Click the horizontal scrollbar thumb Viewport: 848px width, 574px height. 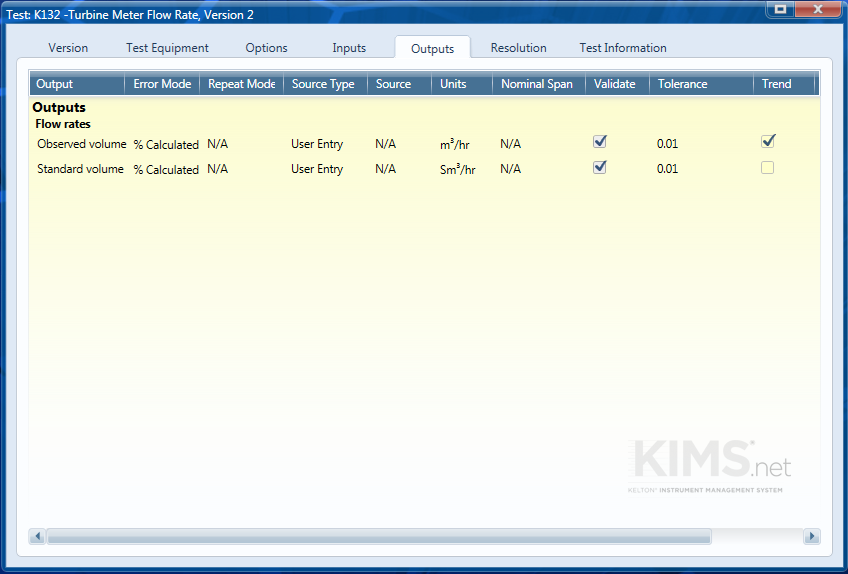point(379,536)
